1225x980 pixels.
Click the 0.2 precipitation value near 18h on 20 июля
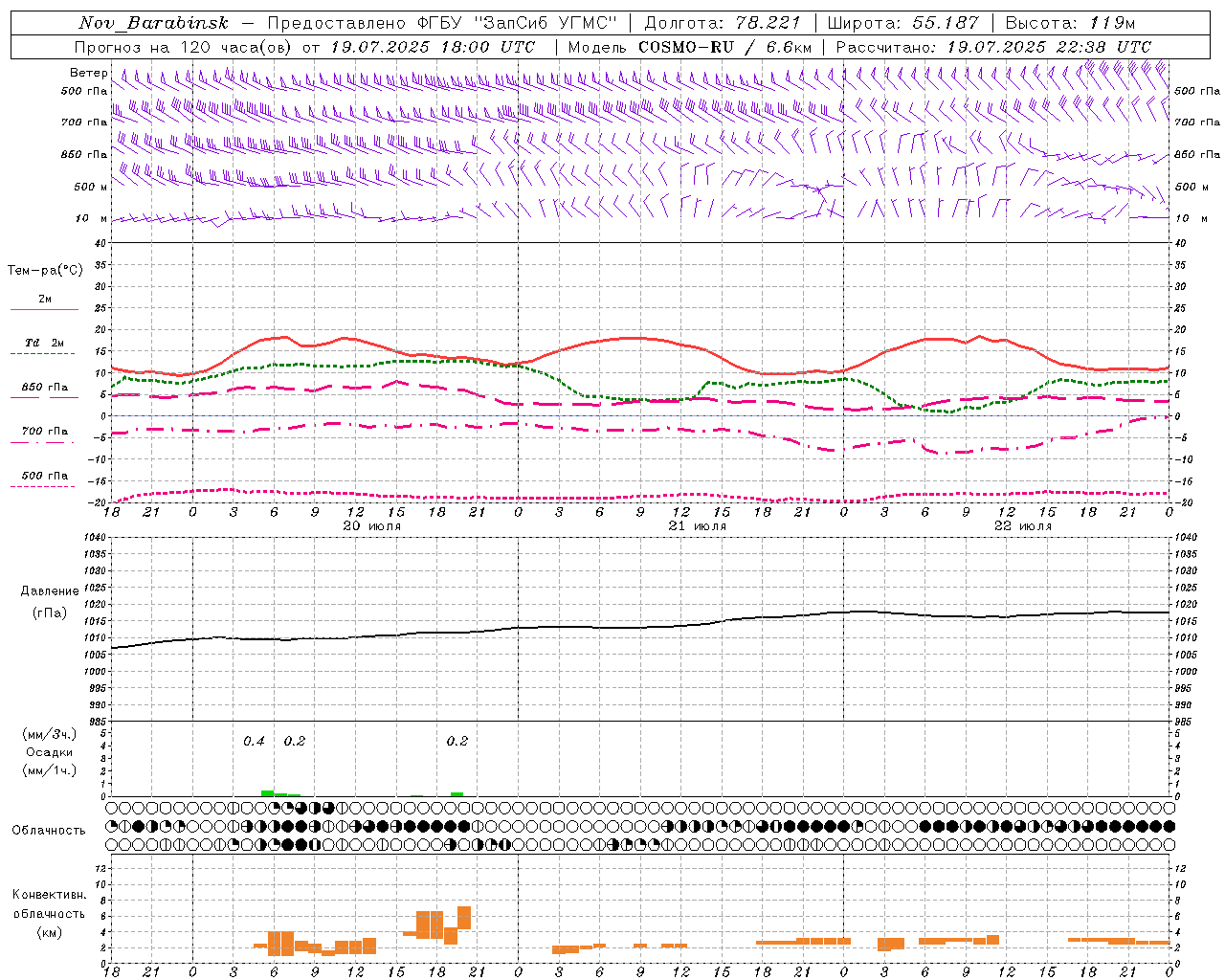(x=457, y=742)
